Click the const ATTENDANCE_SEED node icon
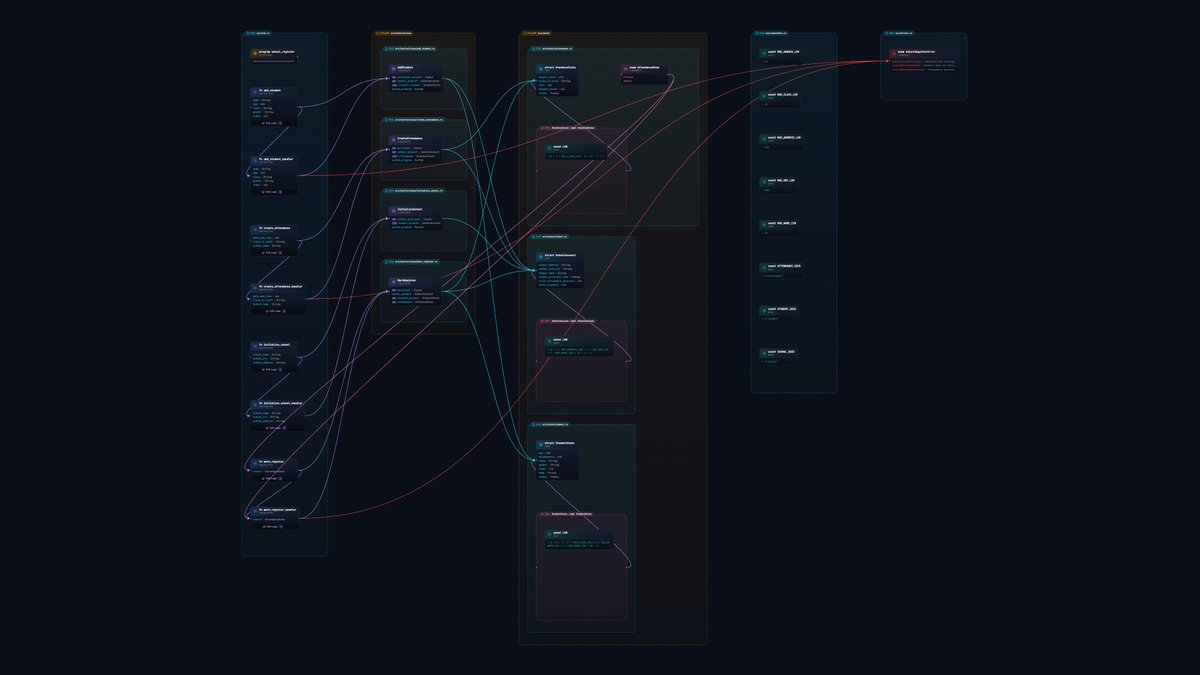 point(765,266)
